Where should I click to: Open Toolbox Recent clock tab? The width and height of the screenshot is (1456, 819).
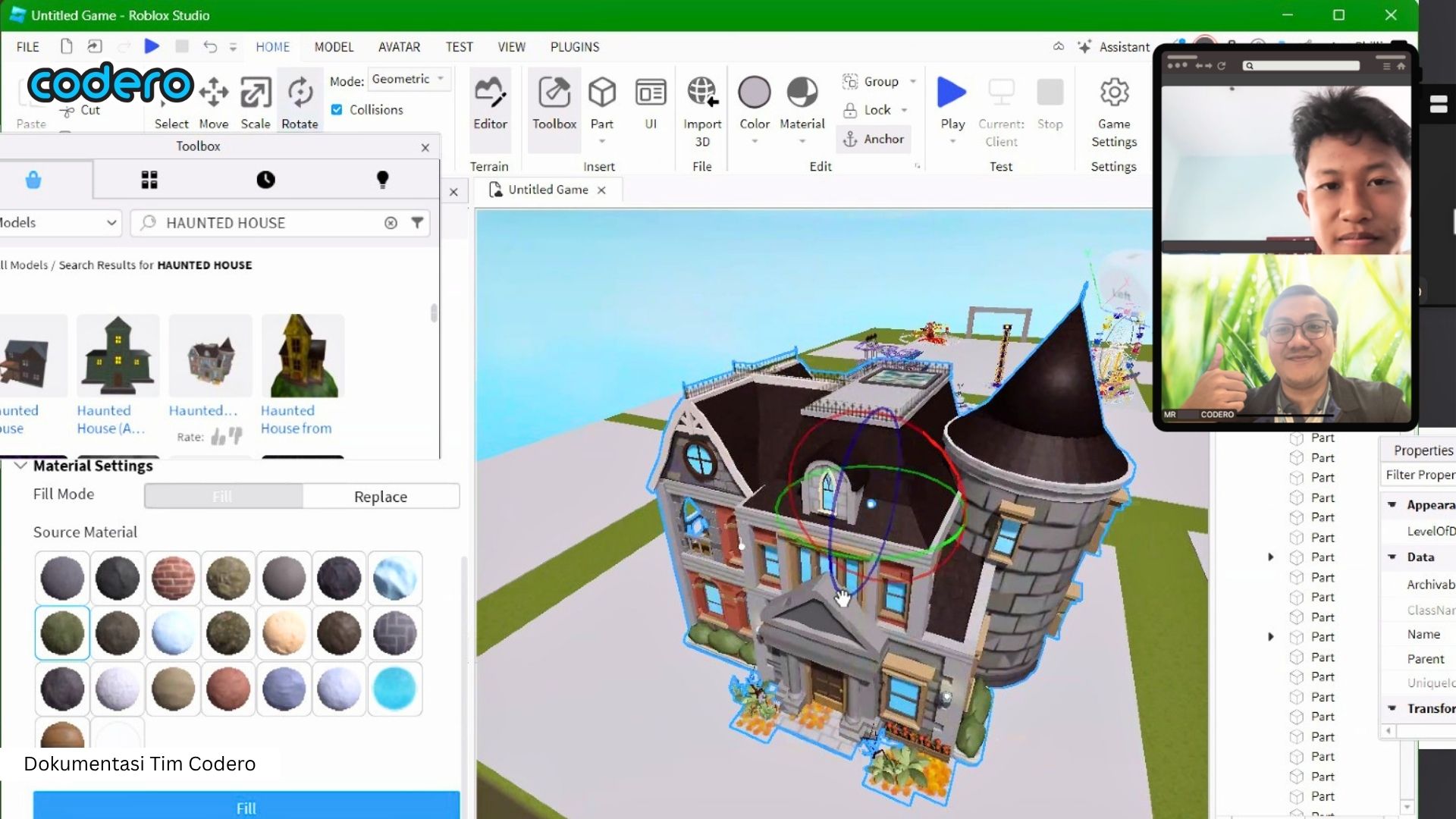point(265,180)
